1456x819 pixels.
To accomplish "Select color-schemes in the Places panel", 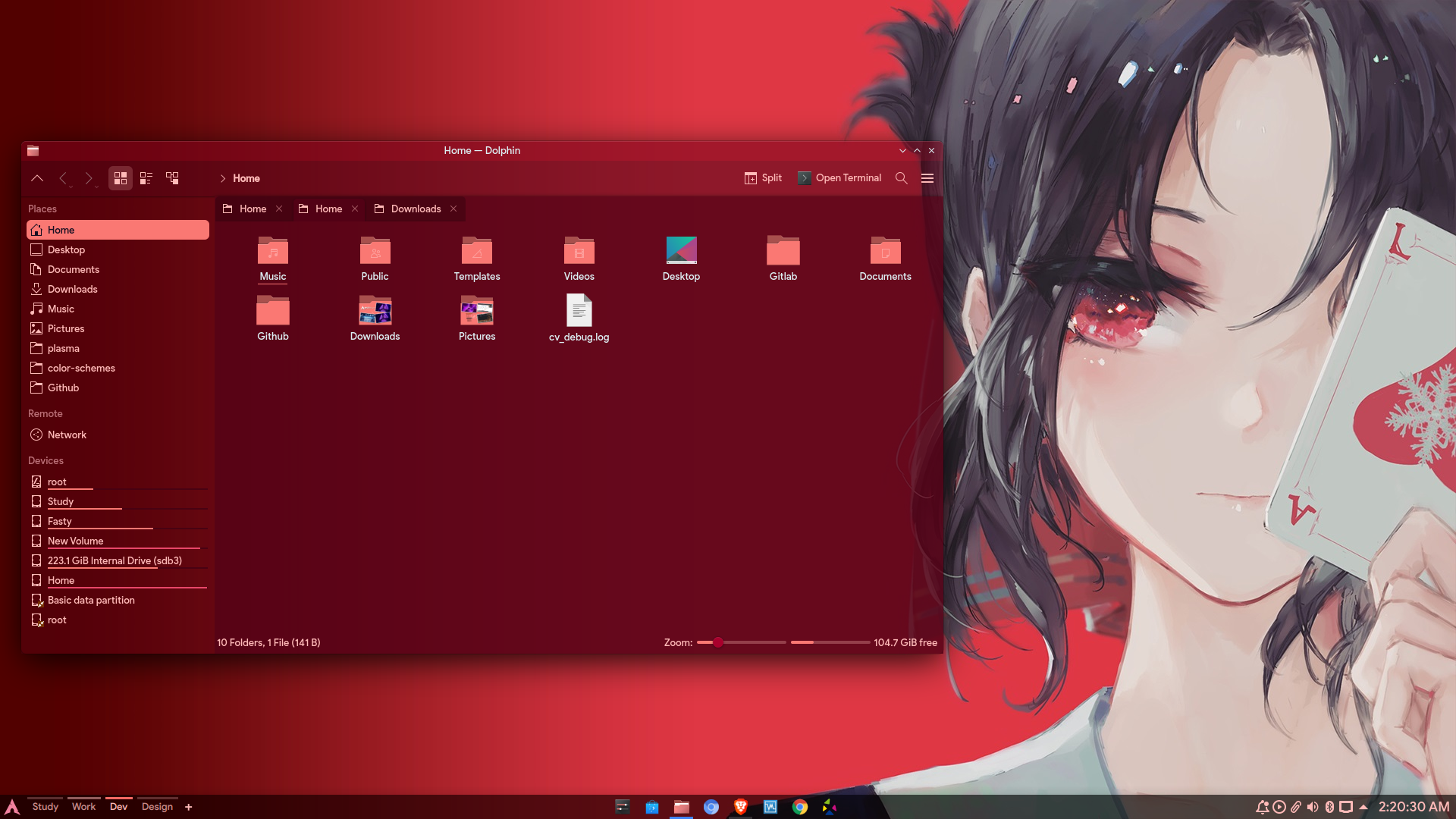I will [x=118, y=368].
